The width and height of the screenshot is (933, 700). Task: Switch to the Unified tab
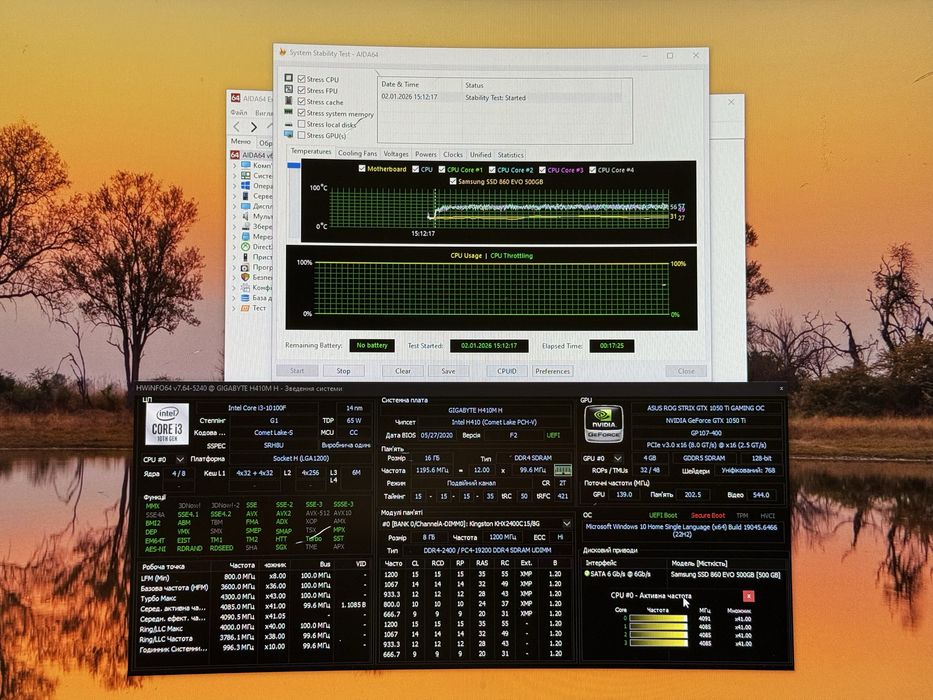click(480, 154)
